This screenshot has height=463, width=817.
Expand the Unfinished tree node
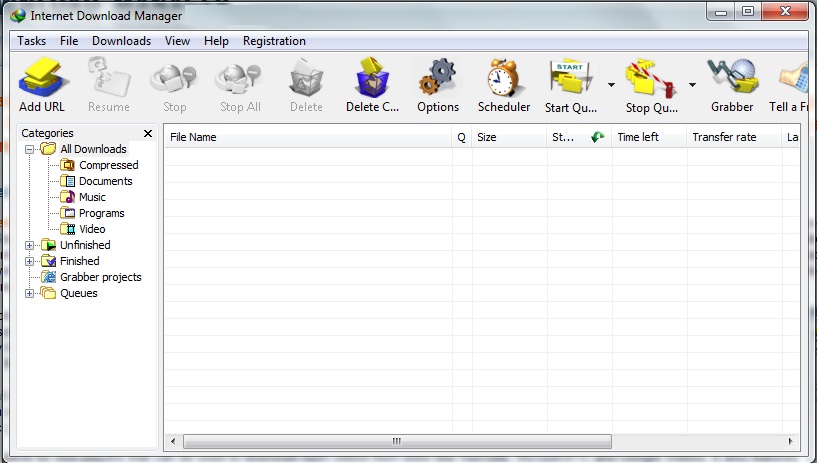(x=30, y=245)
